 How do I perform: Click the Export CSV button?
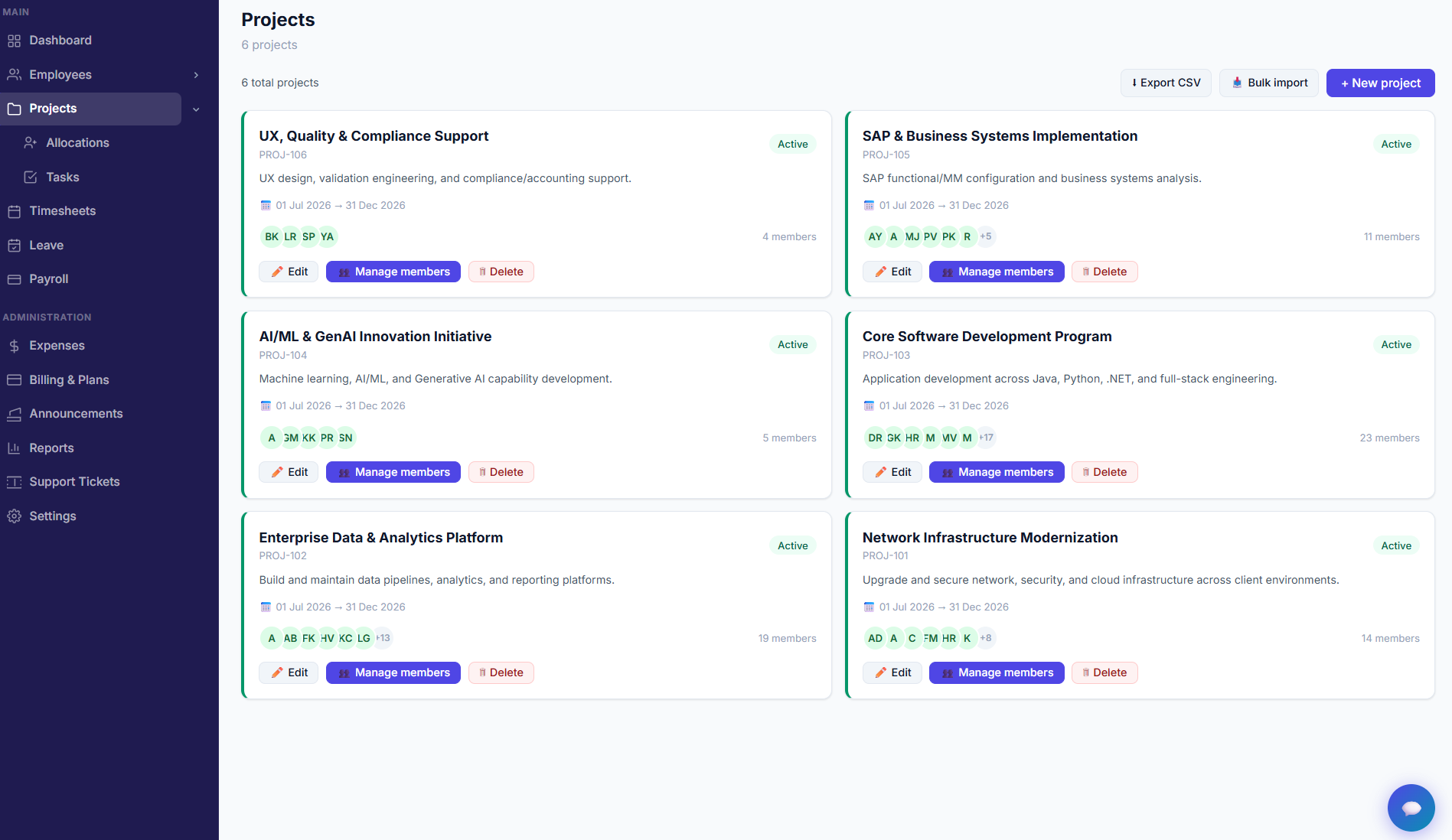coord(1166,83)
